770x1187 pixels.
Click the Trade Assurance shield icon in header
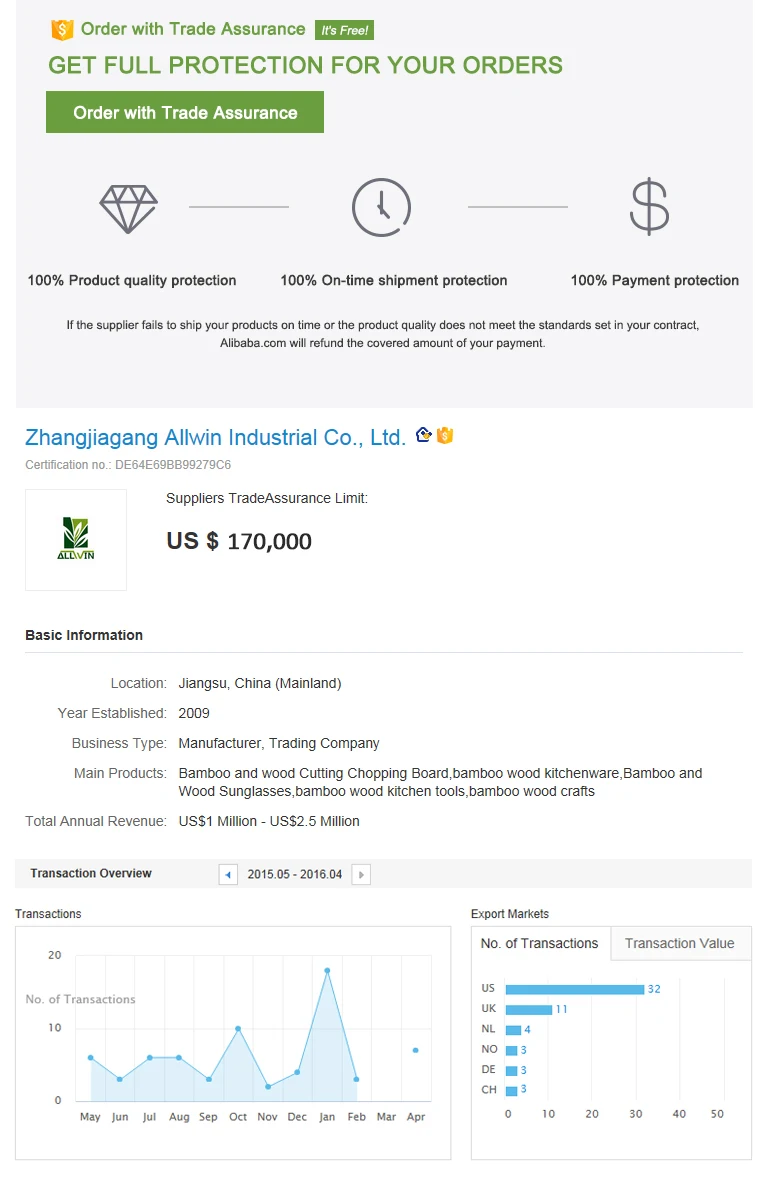tap(62, 30)
